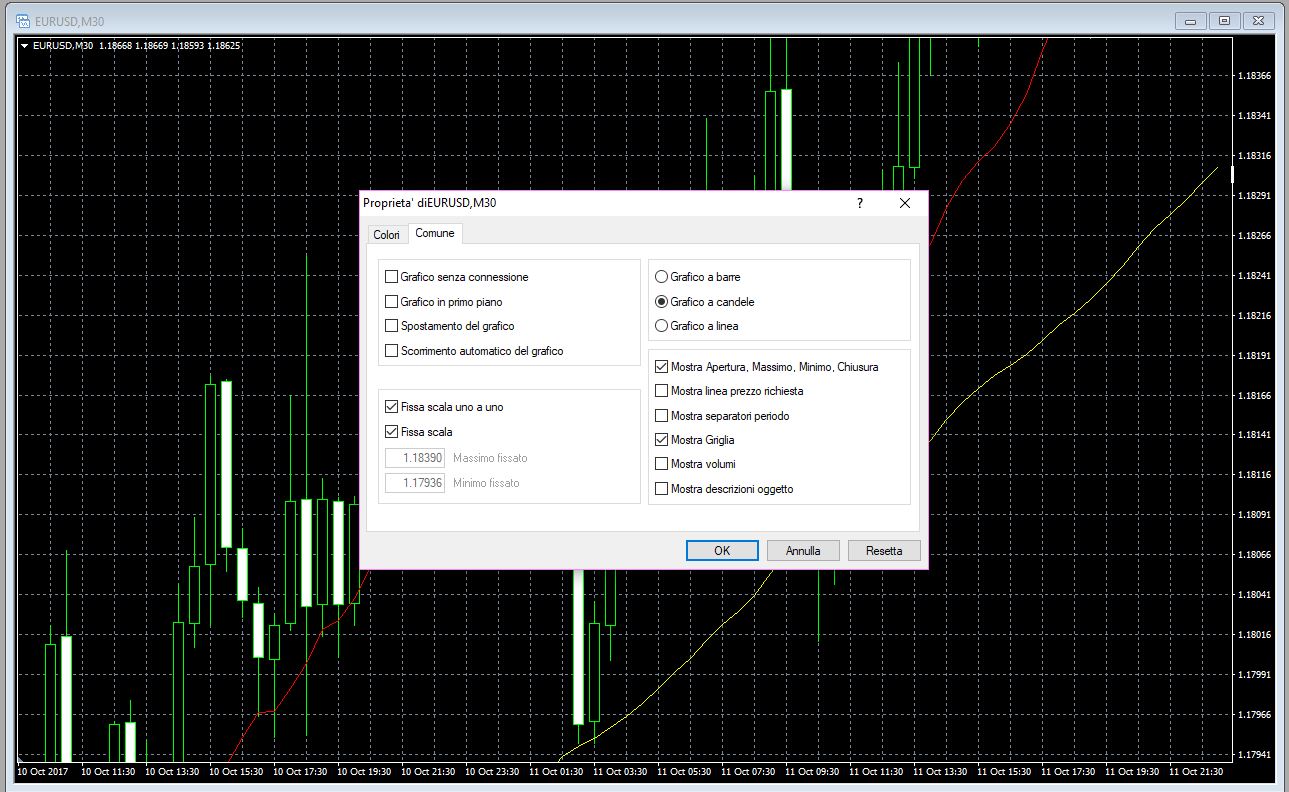Viewport: 1289px width, 792px height.
Task: Toggle Spostamento del grafico checkbox
Action: click(392, 326)
